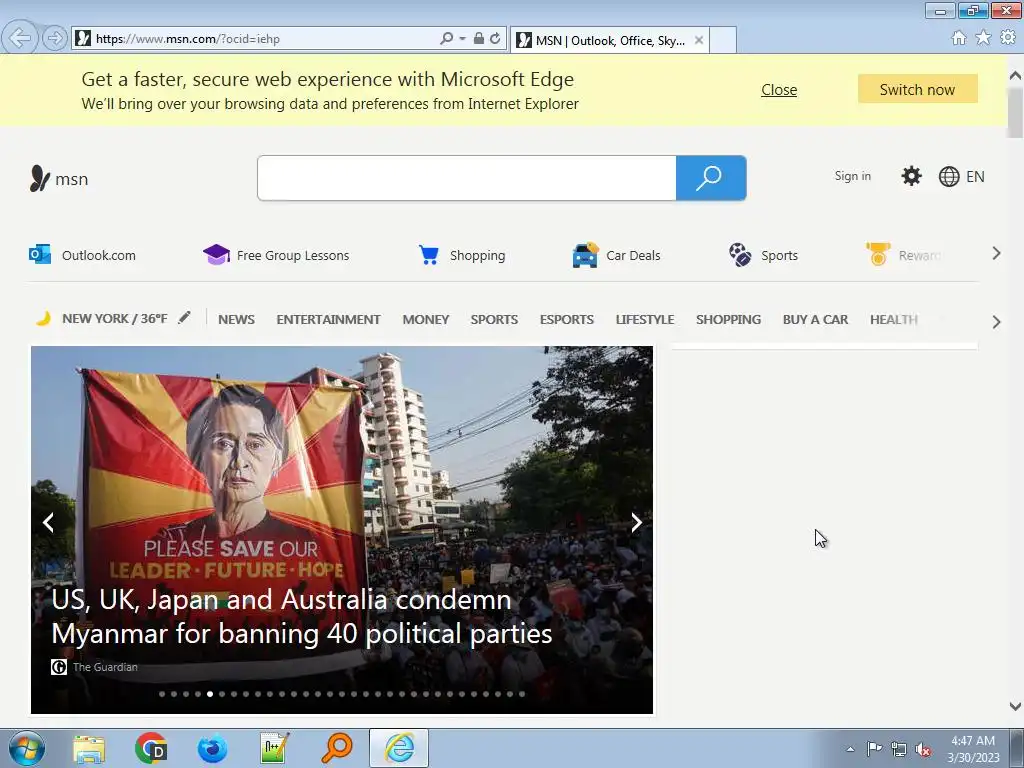Click the Internet Explorer Forward button
Screen dimensions: 1024x768
[55, 38]
